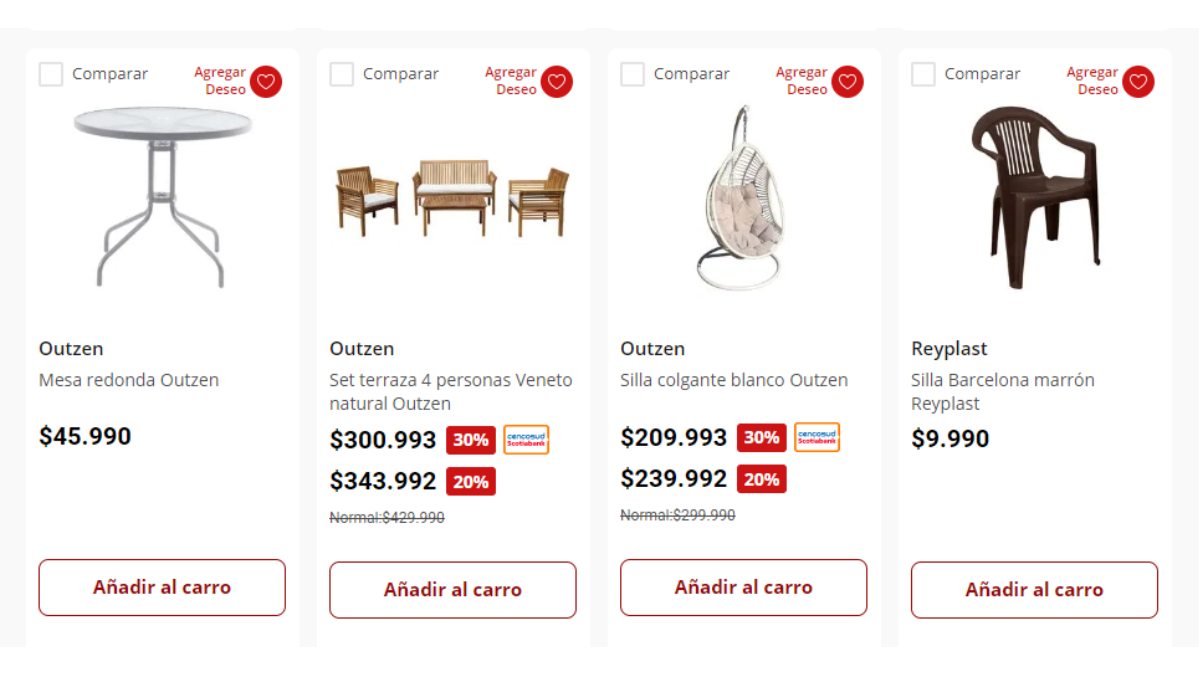
Task: Click the 20% discount badge on the hanging chair
Action: 761,481
